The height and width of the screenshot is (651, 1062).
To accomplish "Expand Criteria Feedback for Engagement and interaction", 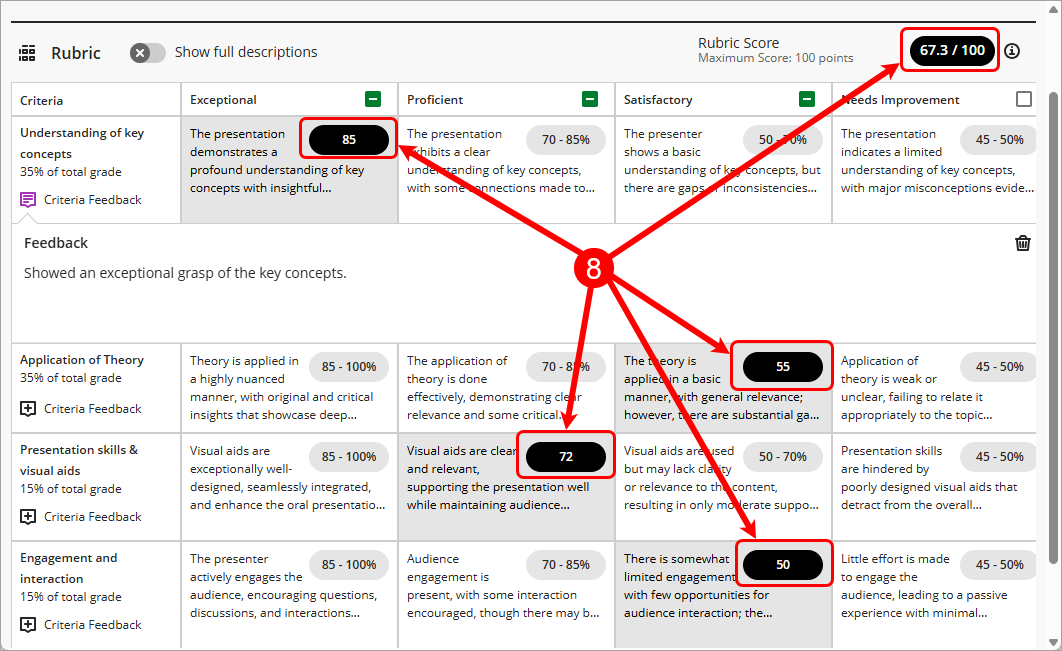I will (x=92, y=625).
